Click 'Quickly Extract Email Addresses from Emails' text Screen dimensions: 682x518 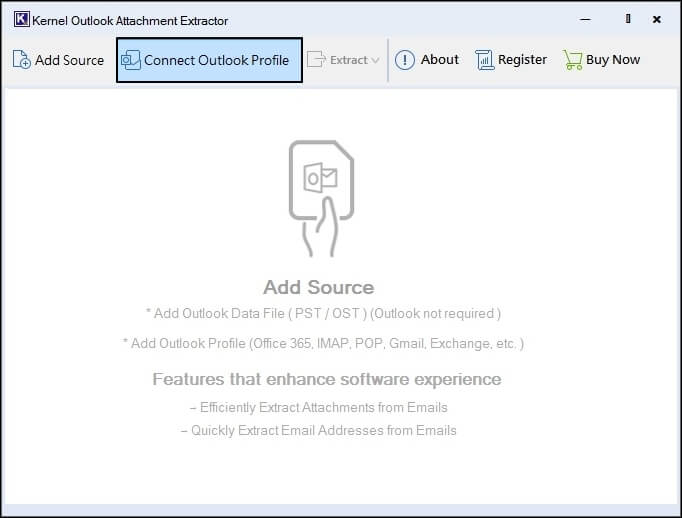point(319,431)
